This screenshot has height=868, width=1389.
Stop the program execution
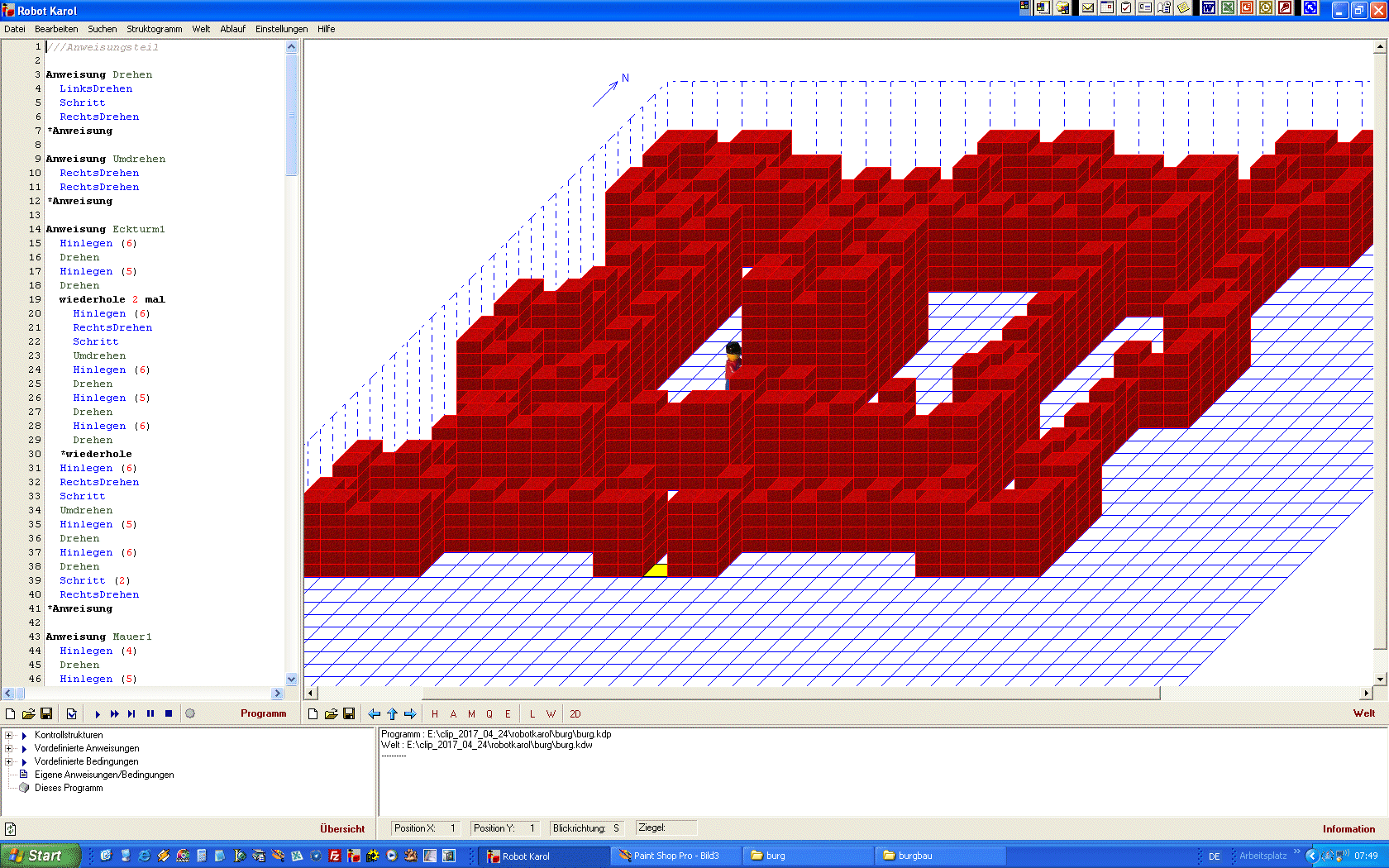coord(169,713)
